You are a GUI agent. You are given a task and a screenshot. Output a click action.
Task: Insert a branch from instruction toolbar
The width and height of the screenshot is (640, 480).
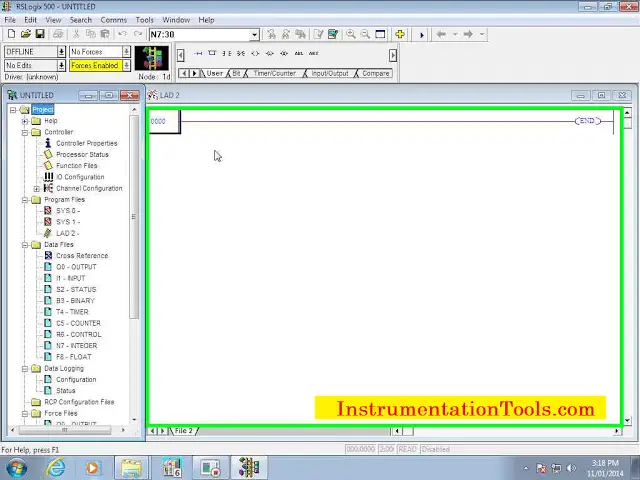tap(212, 53)
